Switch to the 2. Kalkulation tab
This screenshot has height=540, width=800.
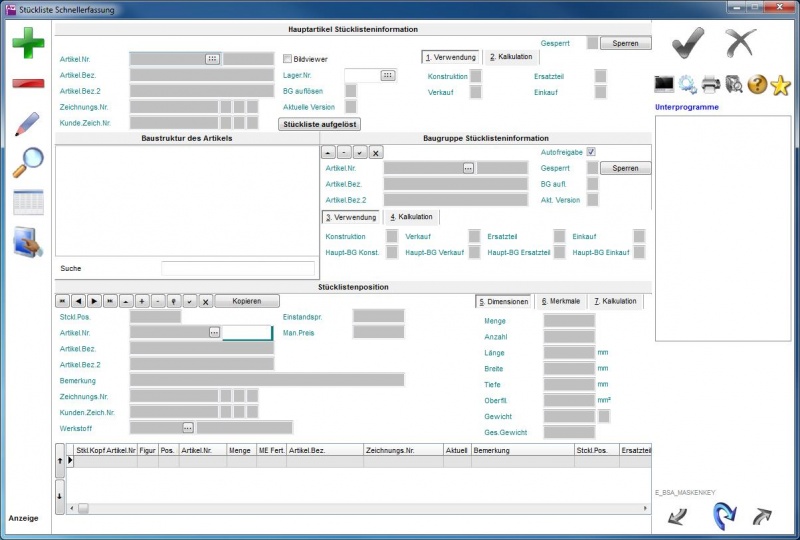pyautogui.click(x=510, y=57)
